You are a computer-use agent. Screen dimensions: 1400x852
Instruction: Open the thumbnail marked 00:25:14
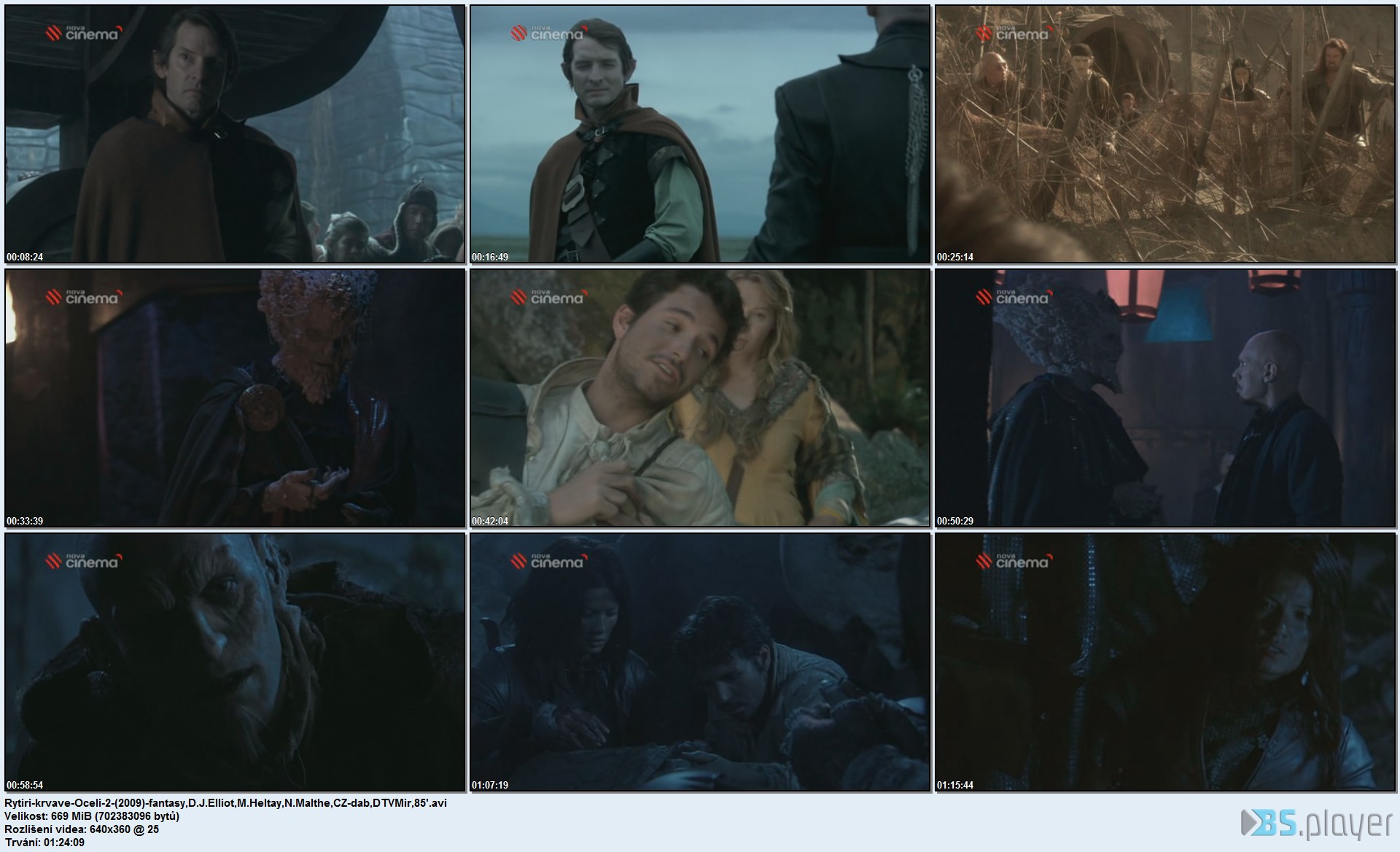click(x=1165, y=134)
